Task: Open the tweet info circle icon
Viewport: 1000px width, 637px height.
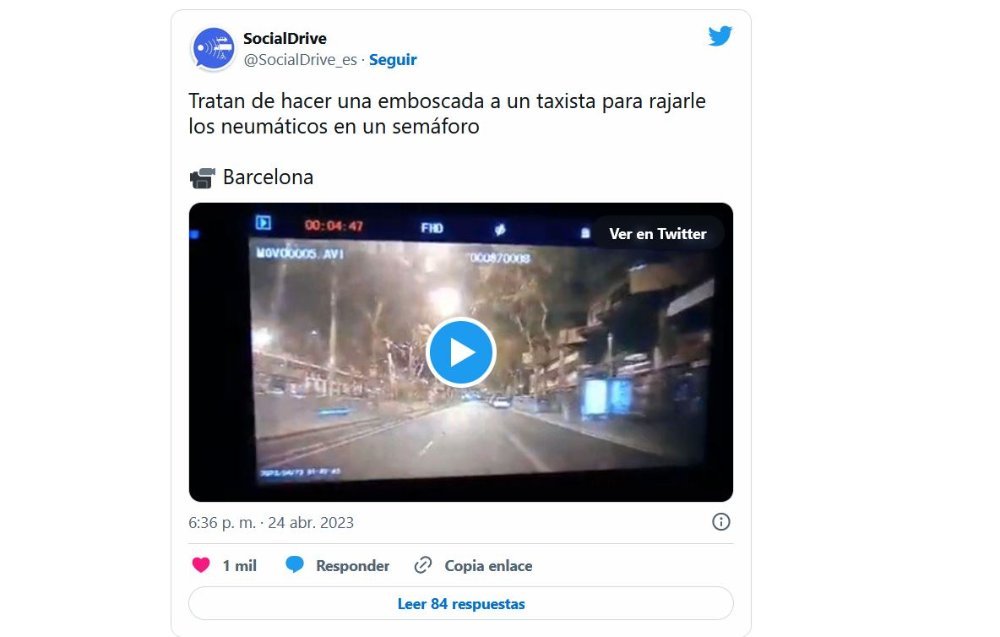Action: pyautogui.click(x=721, y=522)
